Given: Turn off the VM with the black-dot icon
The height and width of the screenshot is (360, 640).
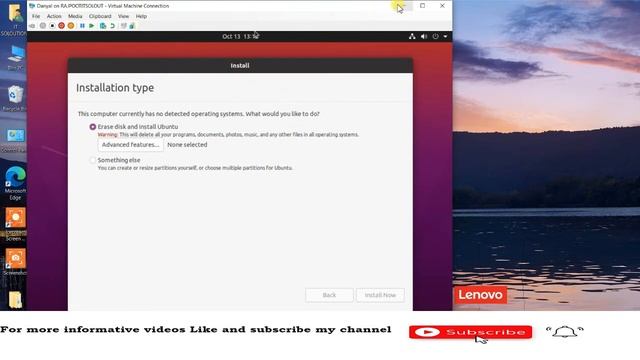Looking at the screenshot, I should [x=52, y=26].
